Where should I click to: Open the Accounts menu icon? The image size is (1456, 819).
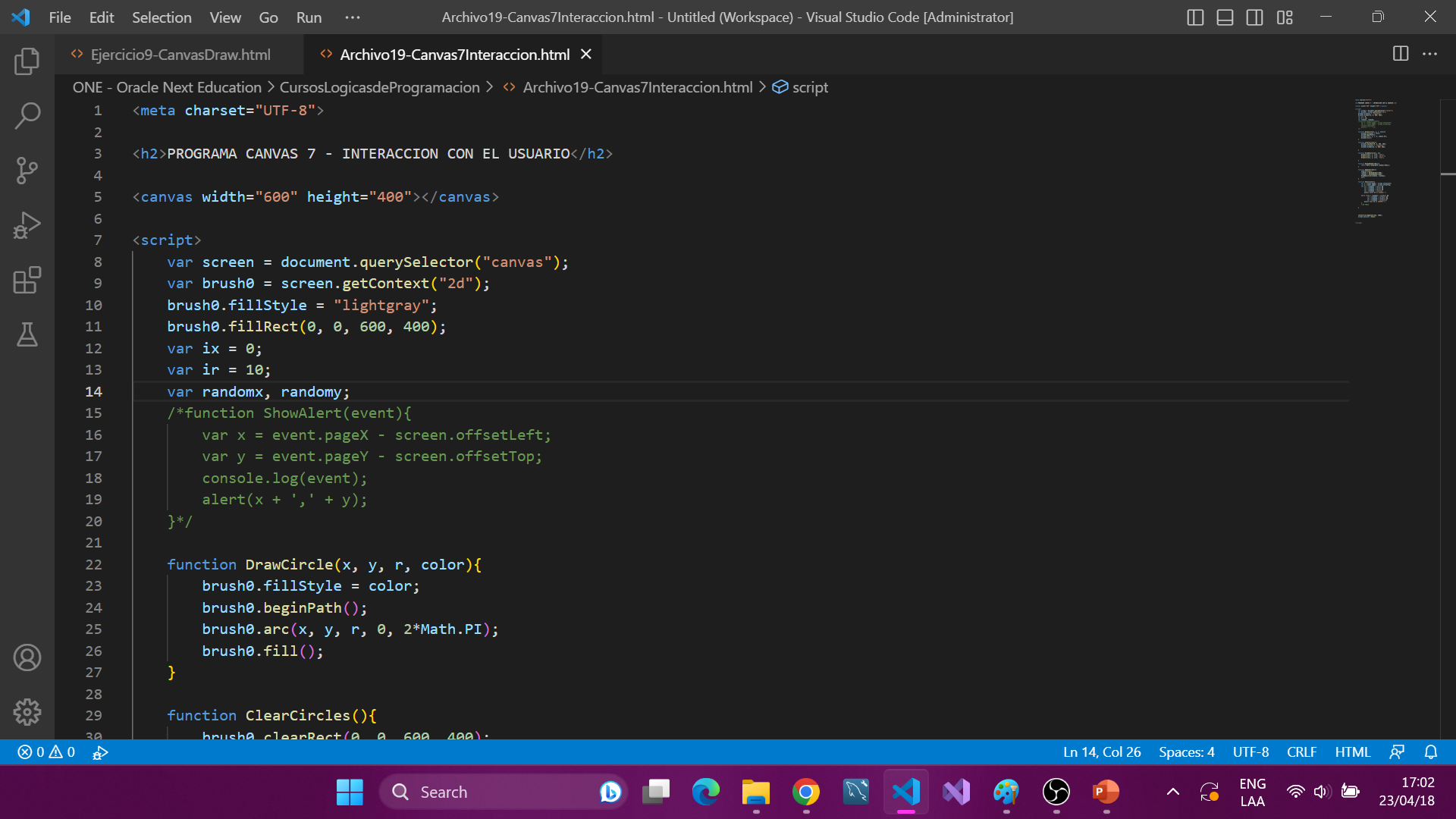(x=27, y=657)
